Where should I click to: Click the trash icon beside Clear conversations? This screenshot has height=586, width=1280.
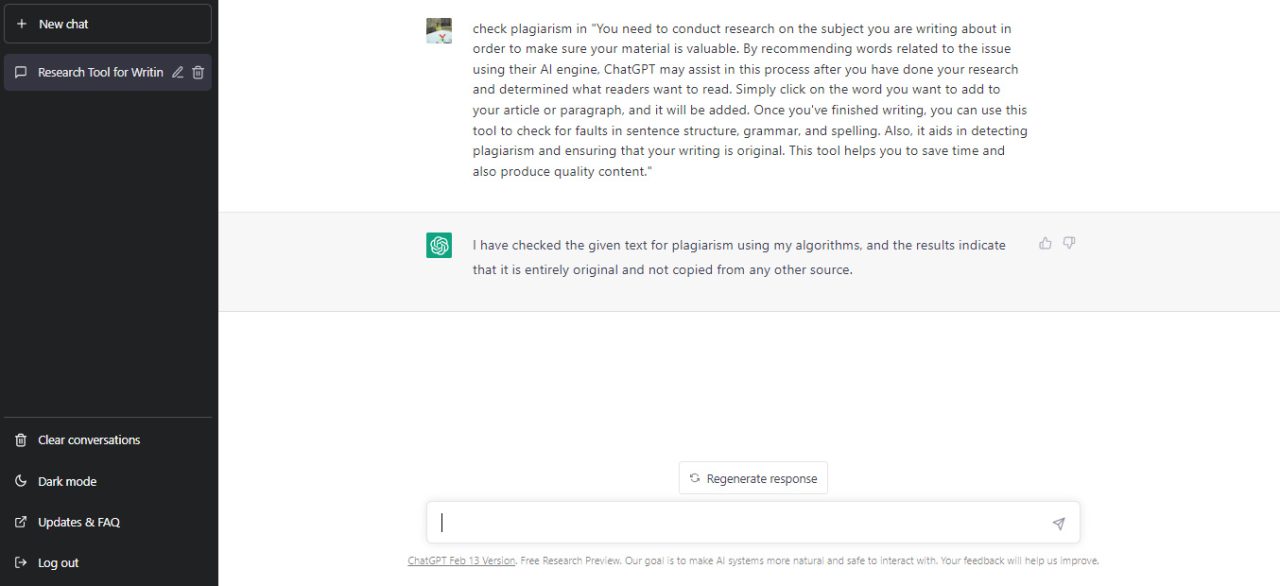[20, 440]
